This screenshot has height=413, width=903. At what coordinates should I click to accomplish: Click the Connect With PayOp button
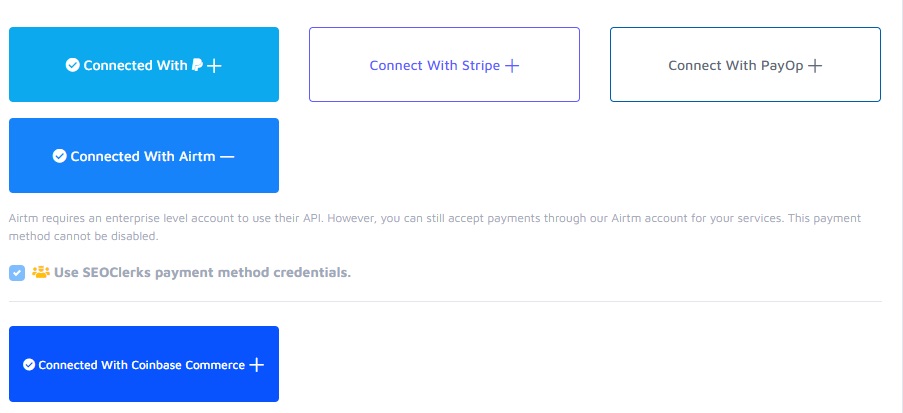point(745,65)
